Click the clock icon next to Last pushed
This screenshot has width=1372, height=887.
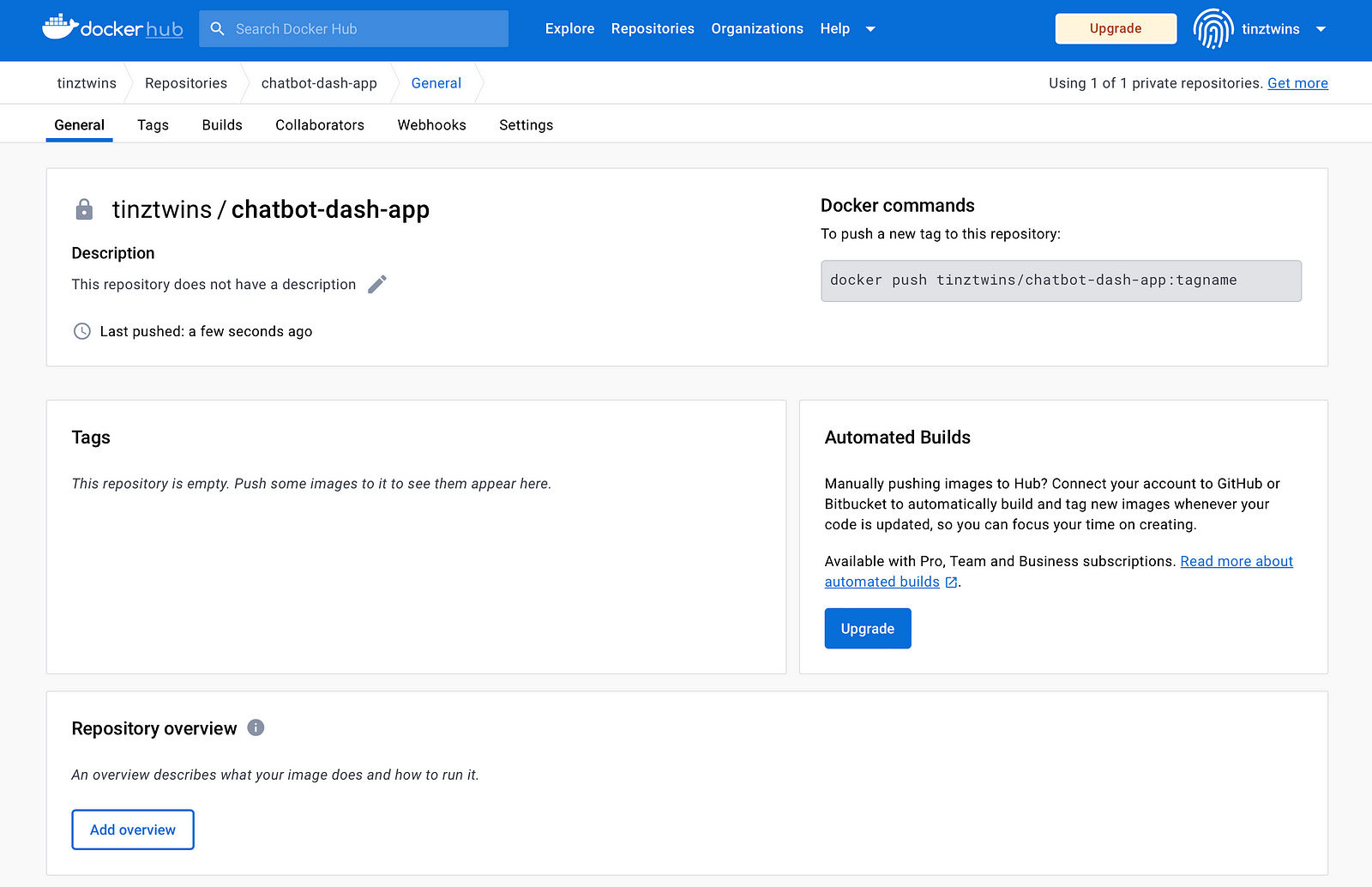tap(82, 331)
